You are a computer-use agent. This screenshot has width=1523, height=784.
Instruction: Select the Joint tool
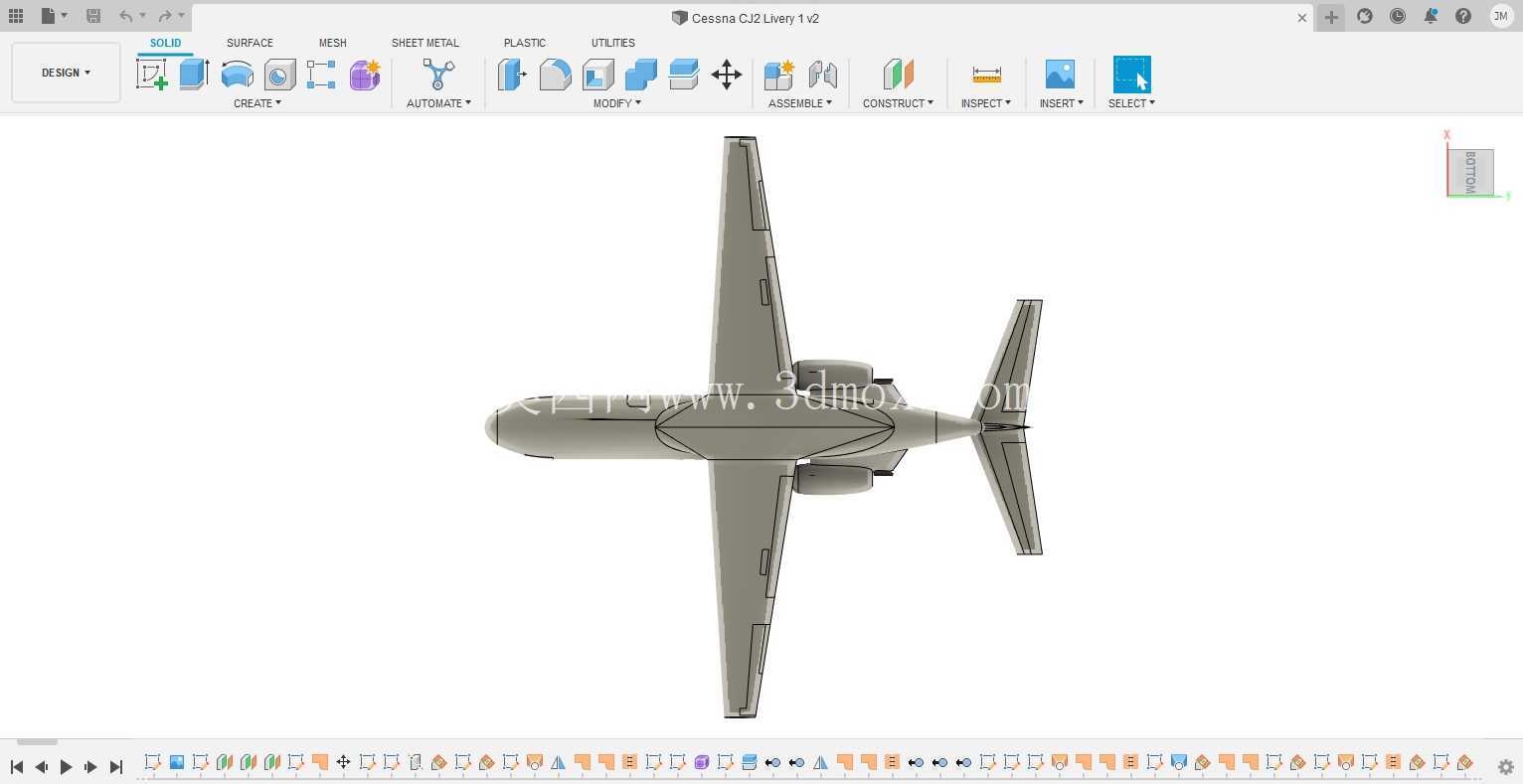822,75
